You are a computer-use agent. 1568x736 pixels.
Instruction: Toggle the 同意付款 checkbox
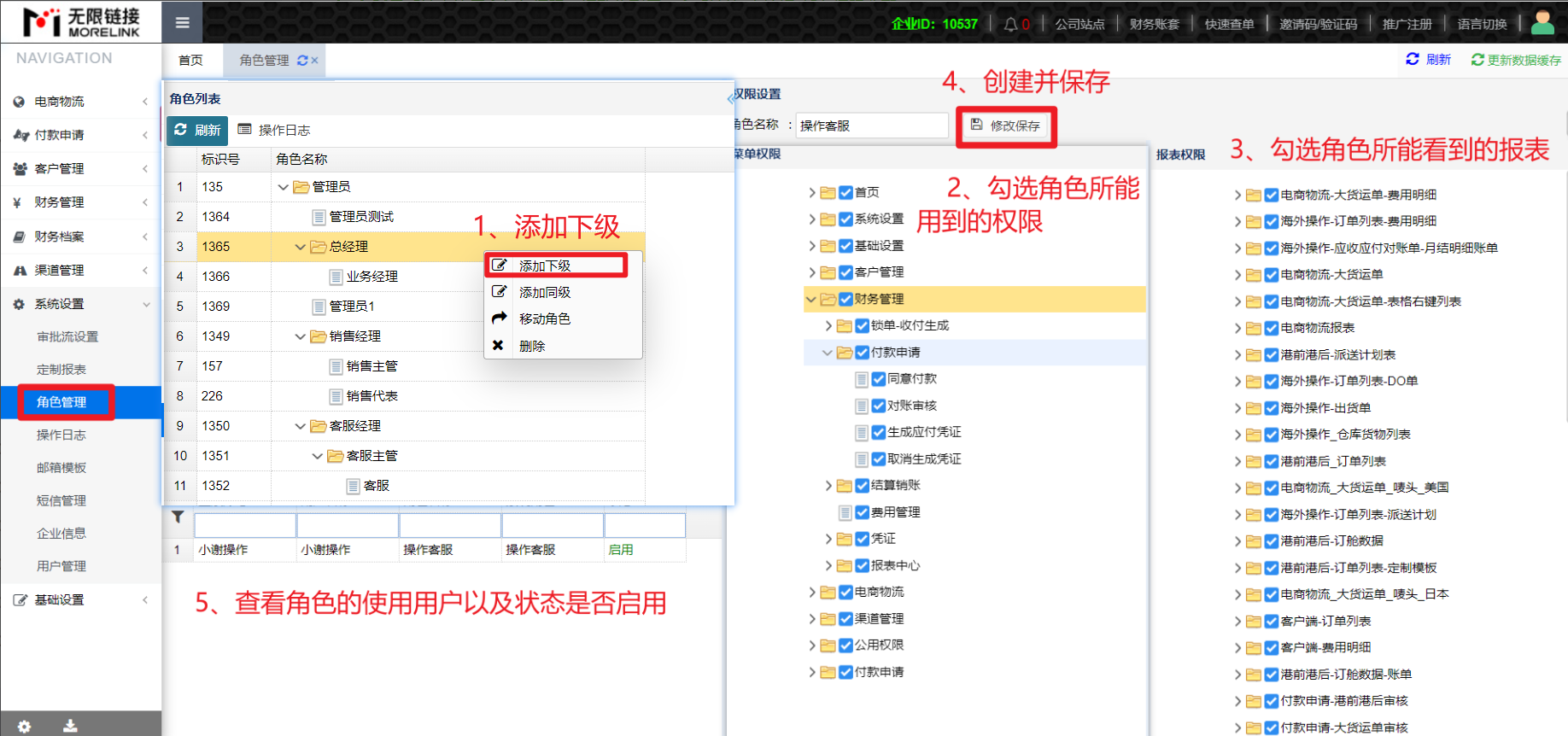tap(878, 379)
